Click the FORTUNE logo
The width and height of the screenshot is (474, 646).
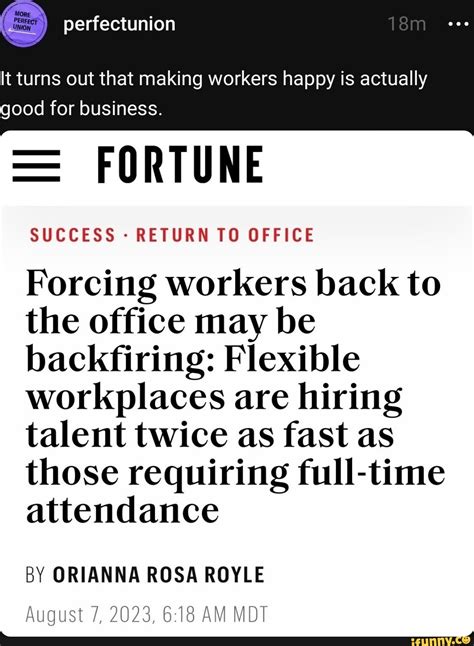click(x=180, y=164)
